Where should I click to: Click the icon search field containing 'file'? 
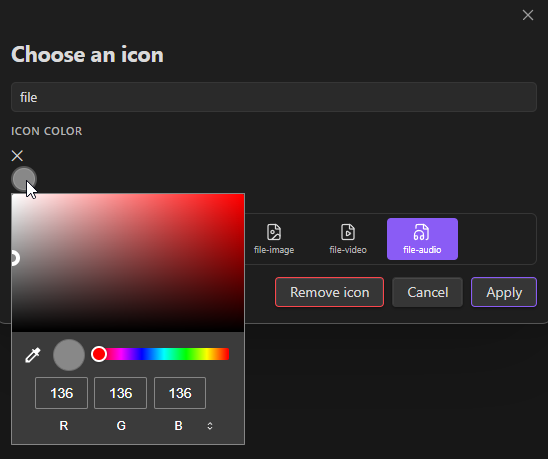pos(274,97)
